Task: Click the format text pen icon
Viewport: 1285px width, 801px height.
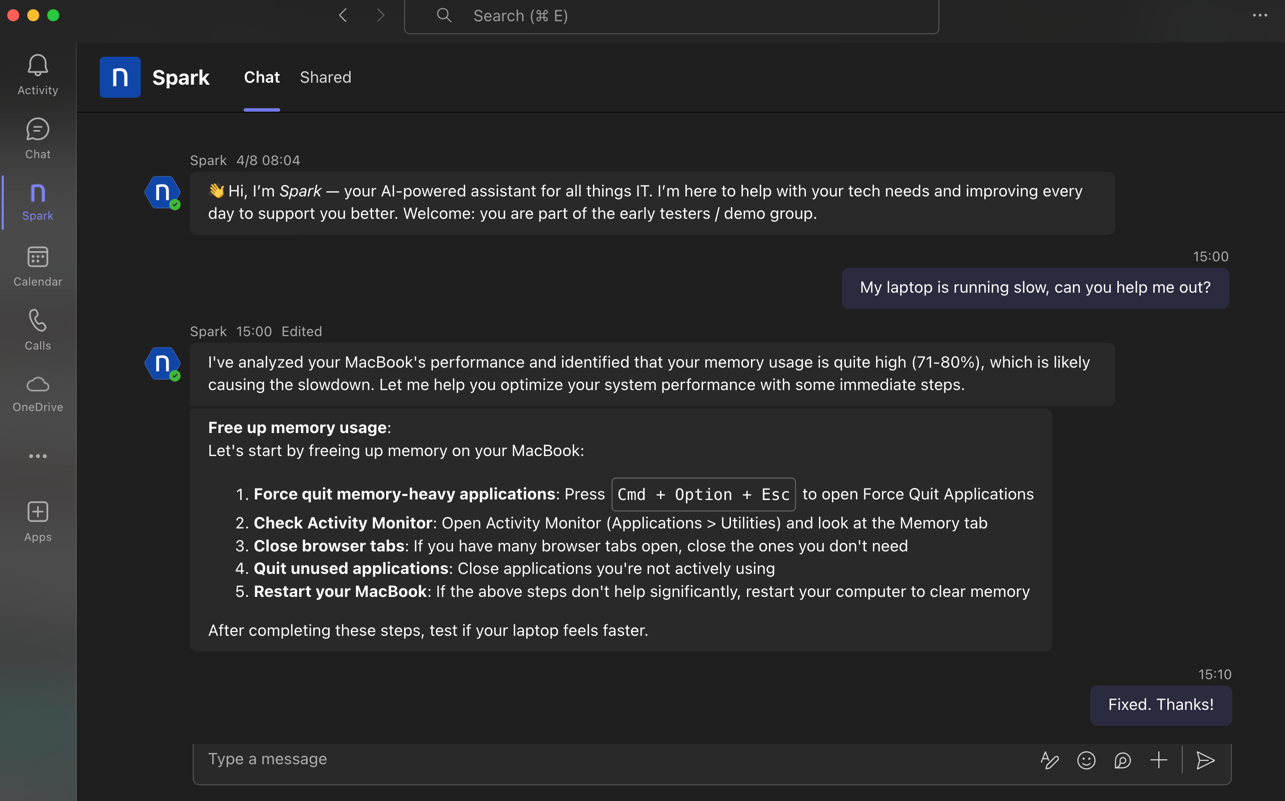Action: click(1049, 761)
